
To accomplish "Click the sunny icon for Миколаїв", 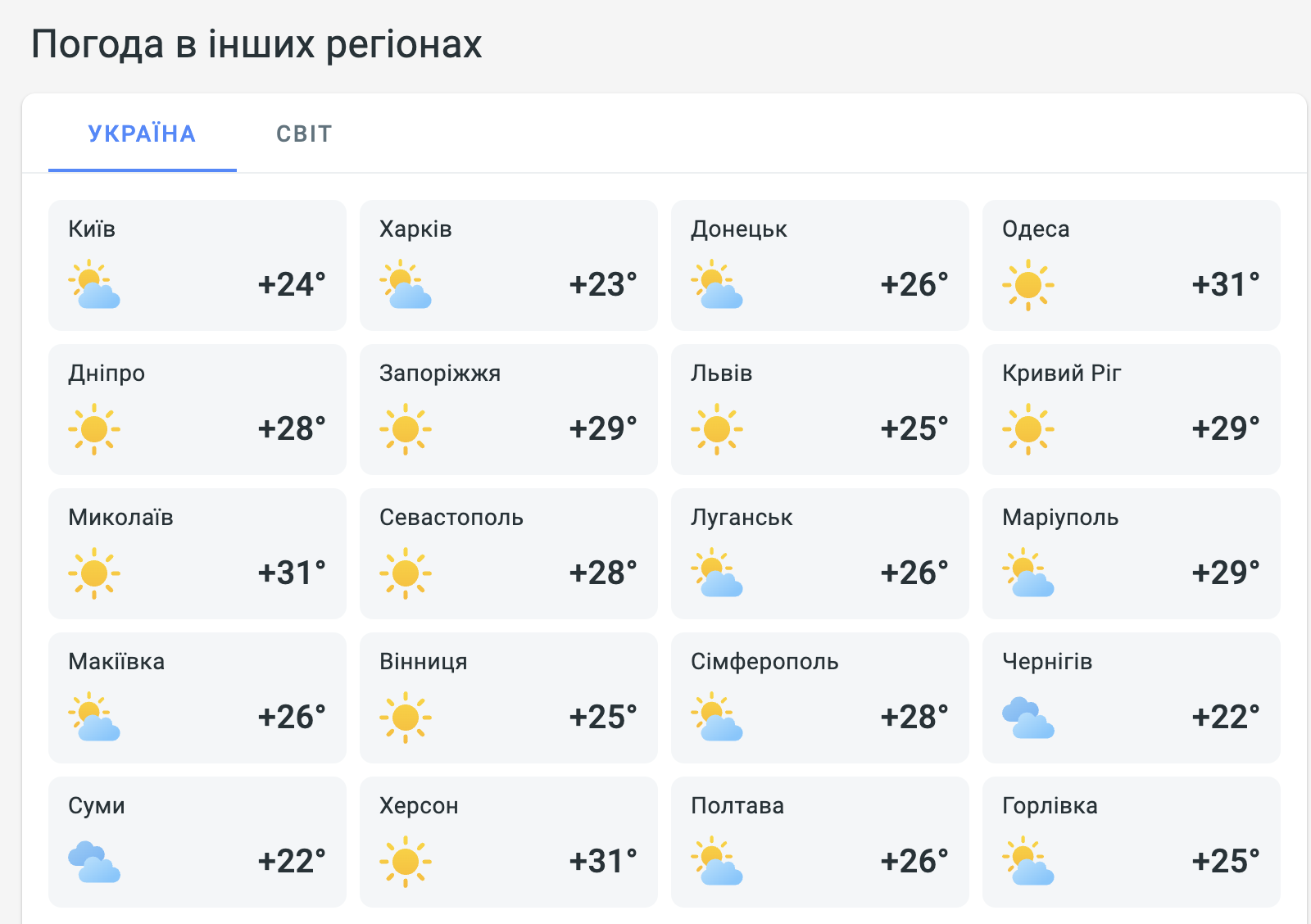I will [x=94, y=573].
